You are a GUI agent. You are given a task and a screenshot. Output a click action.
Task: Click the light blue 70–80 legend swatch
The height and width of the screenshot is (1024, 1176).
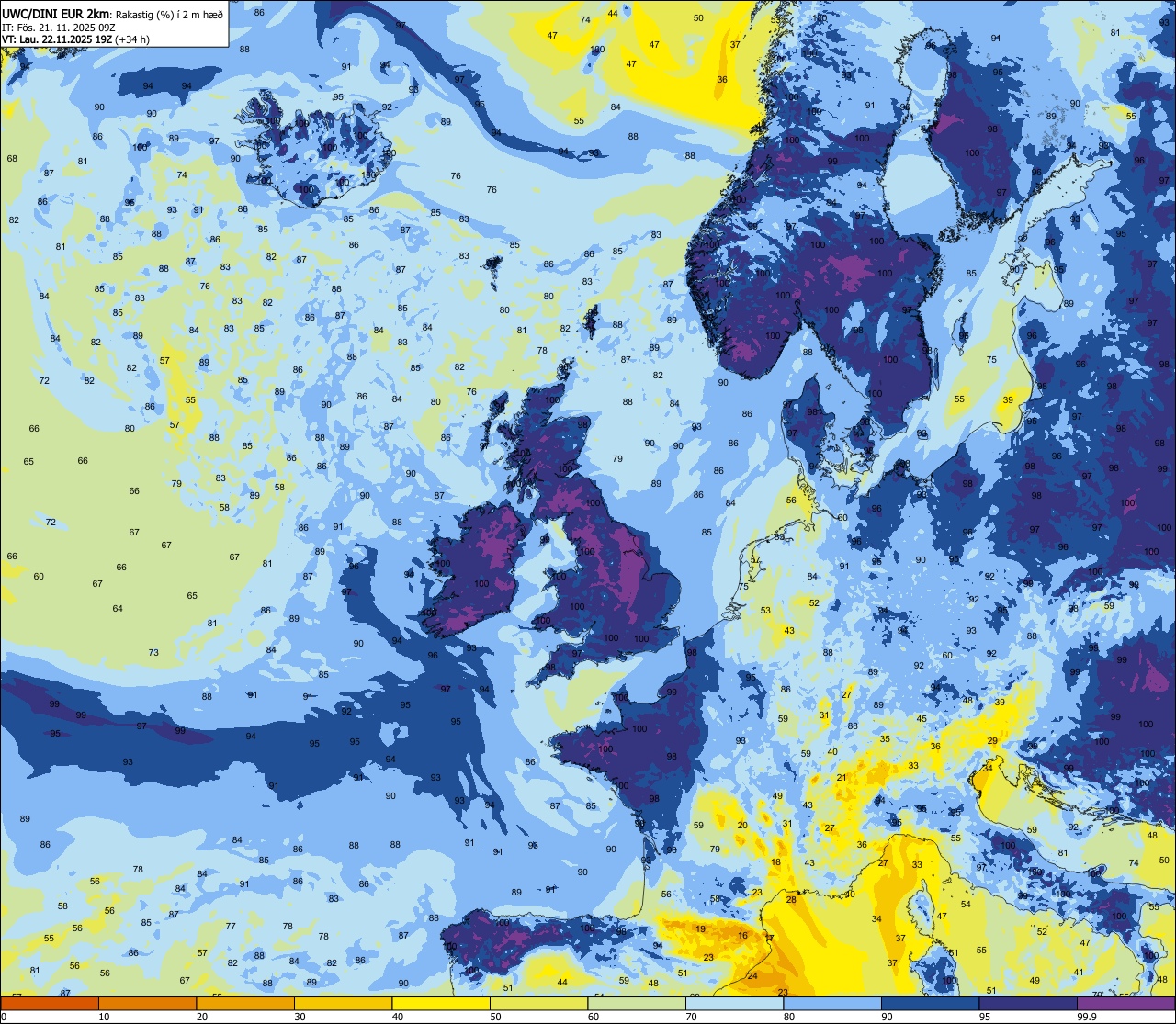(x=734, y=1003)
